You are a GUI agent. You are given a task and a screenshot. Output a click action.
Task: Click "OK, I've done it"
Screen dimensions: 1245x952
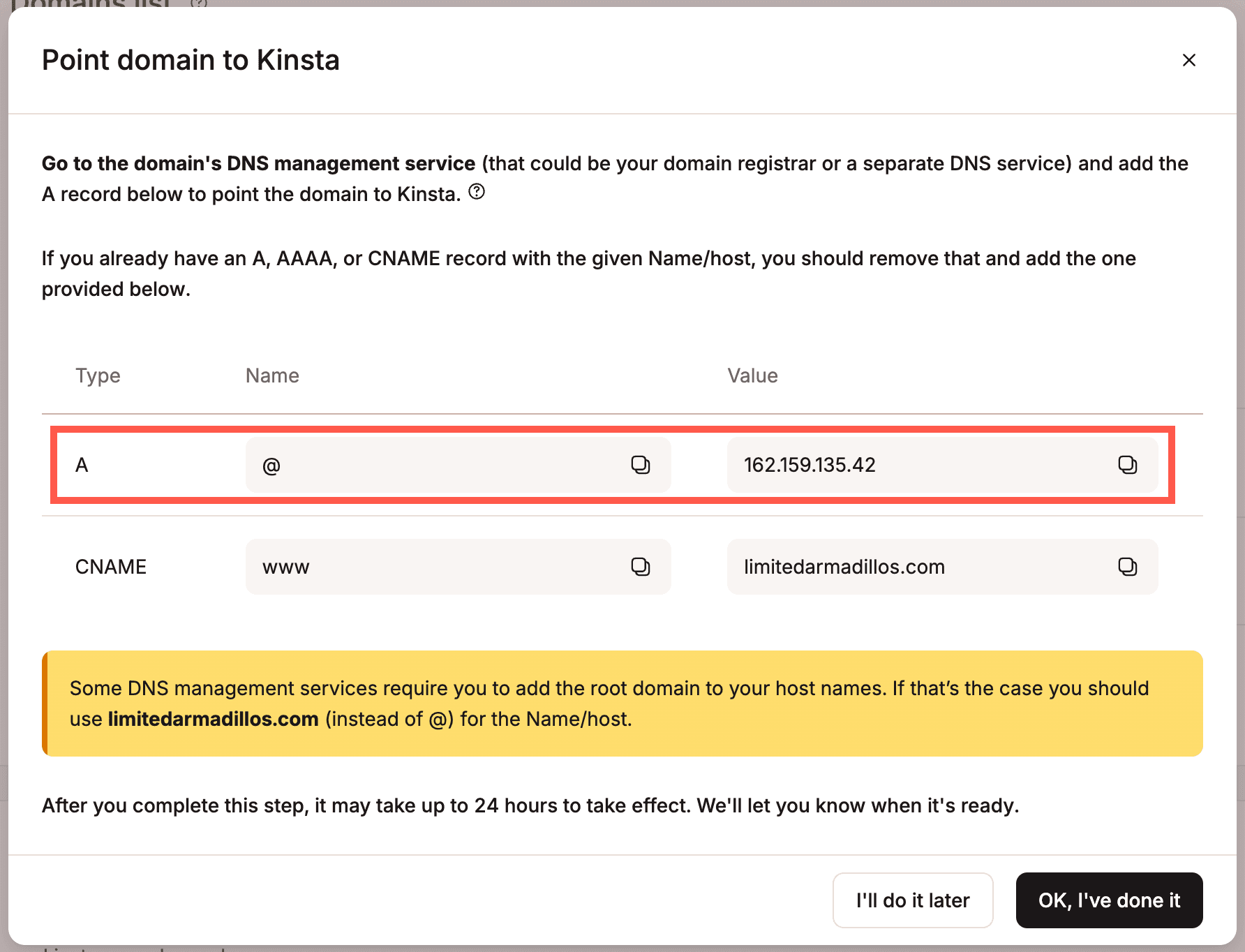[1108, 900]
